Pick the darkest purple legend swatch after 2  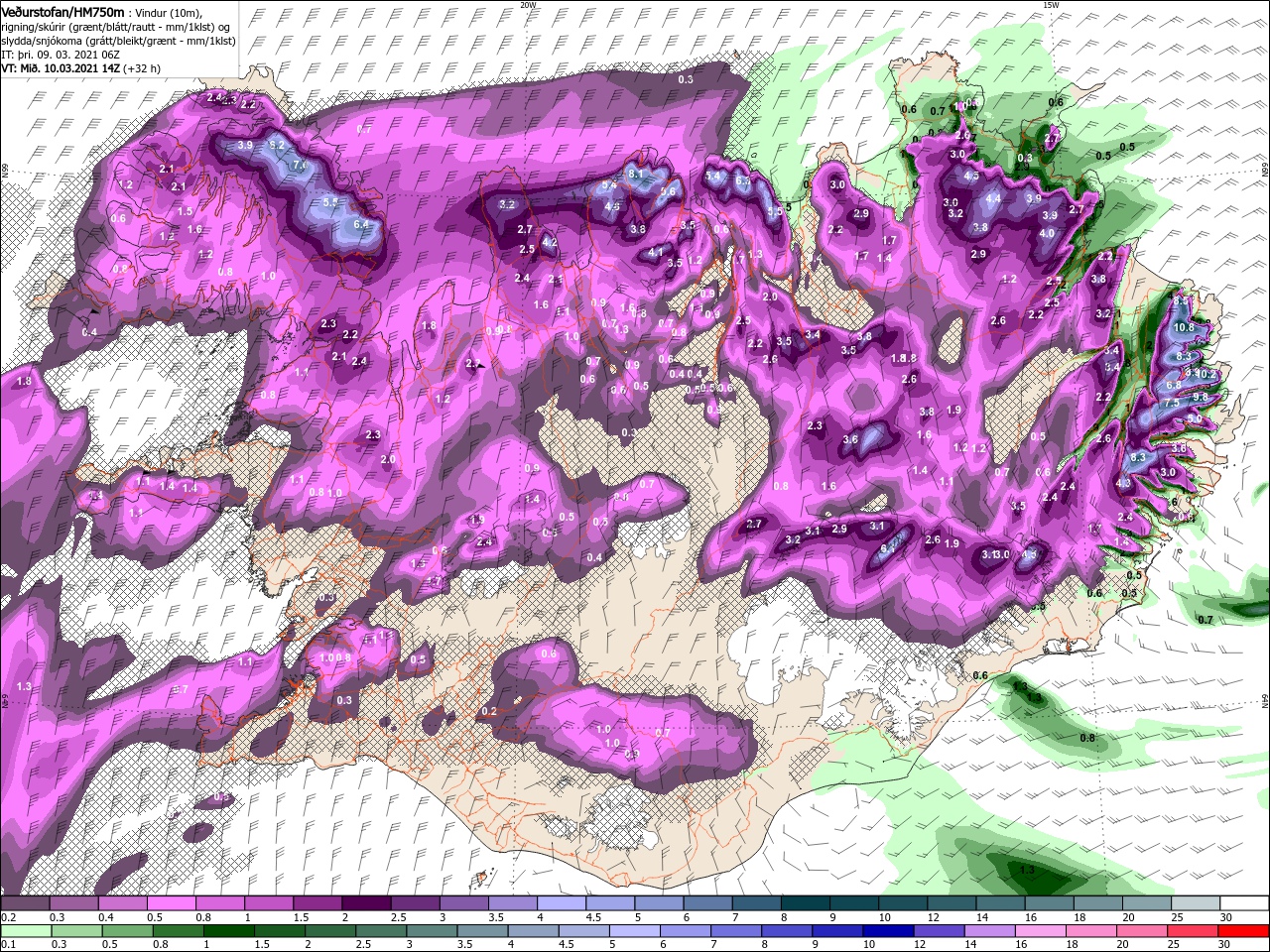366,903
